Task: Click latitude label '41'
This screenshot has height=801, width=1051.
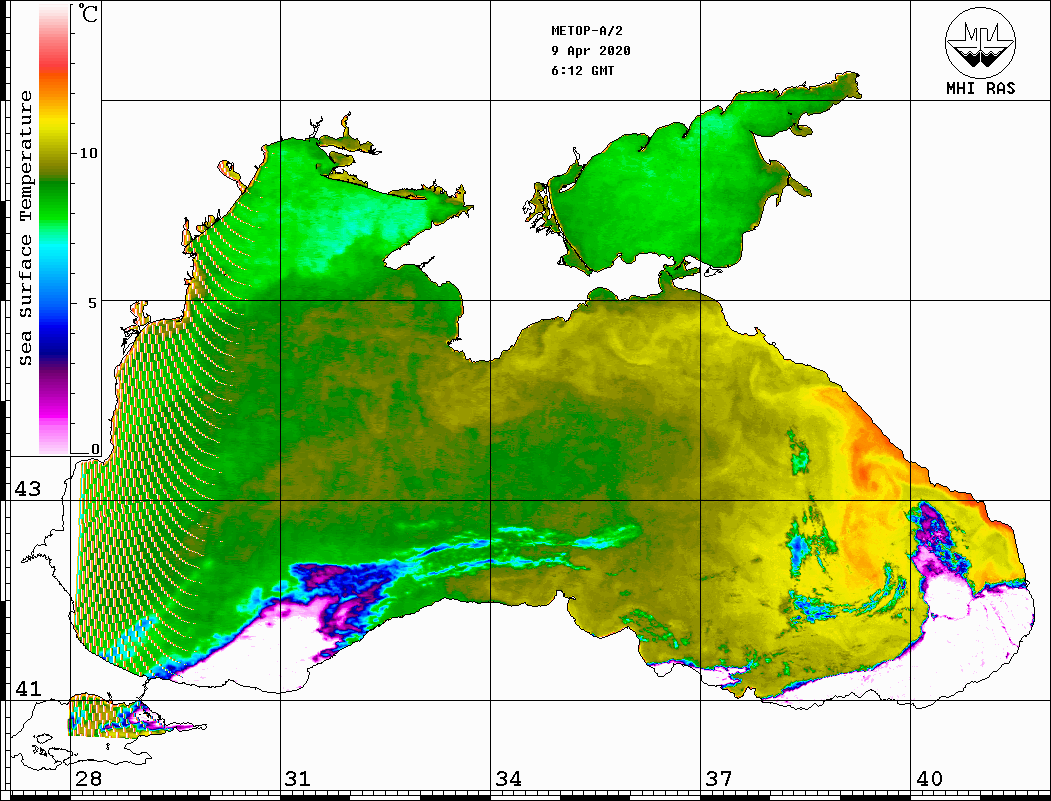Action: click(x=28, y=688)
